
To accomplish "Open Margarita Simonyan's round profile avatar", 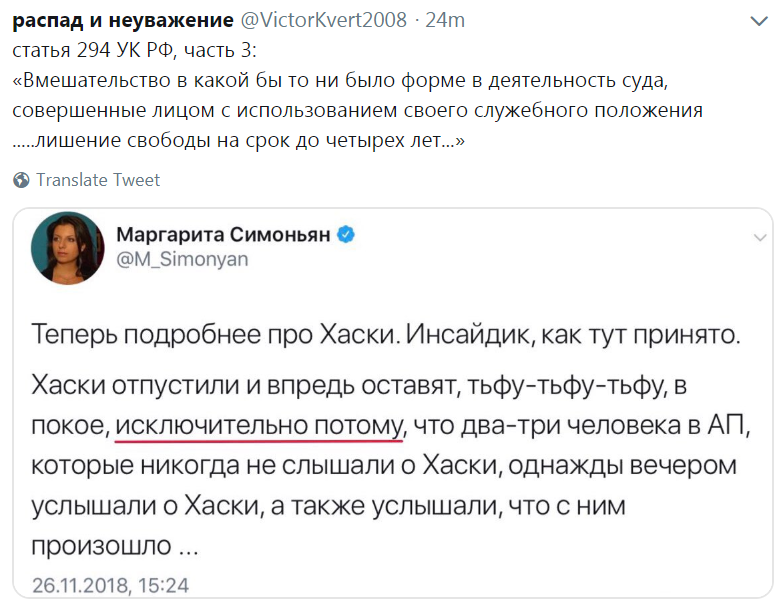I will [68, 247].
